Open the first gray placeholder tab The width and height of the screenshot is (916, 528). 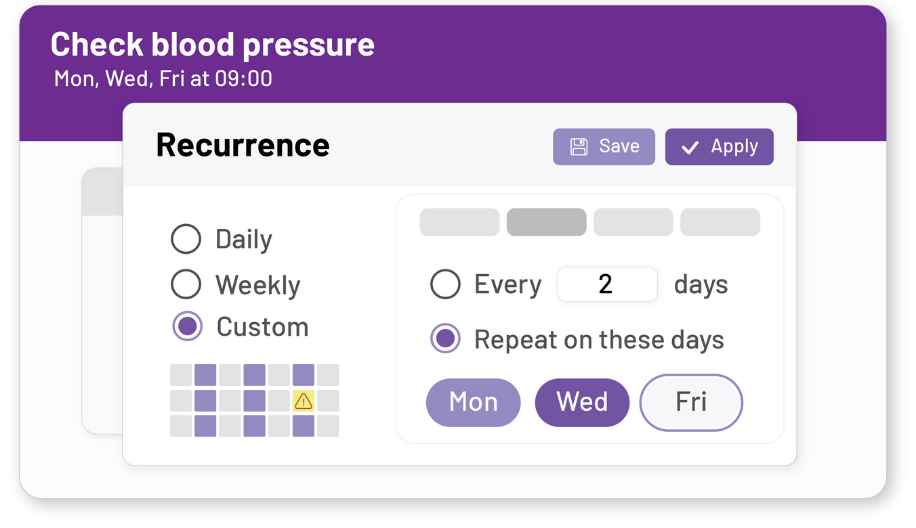(x=459, y=222)
